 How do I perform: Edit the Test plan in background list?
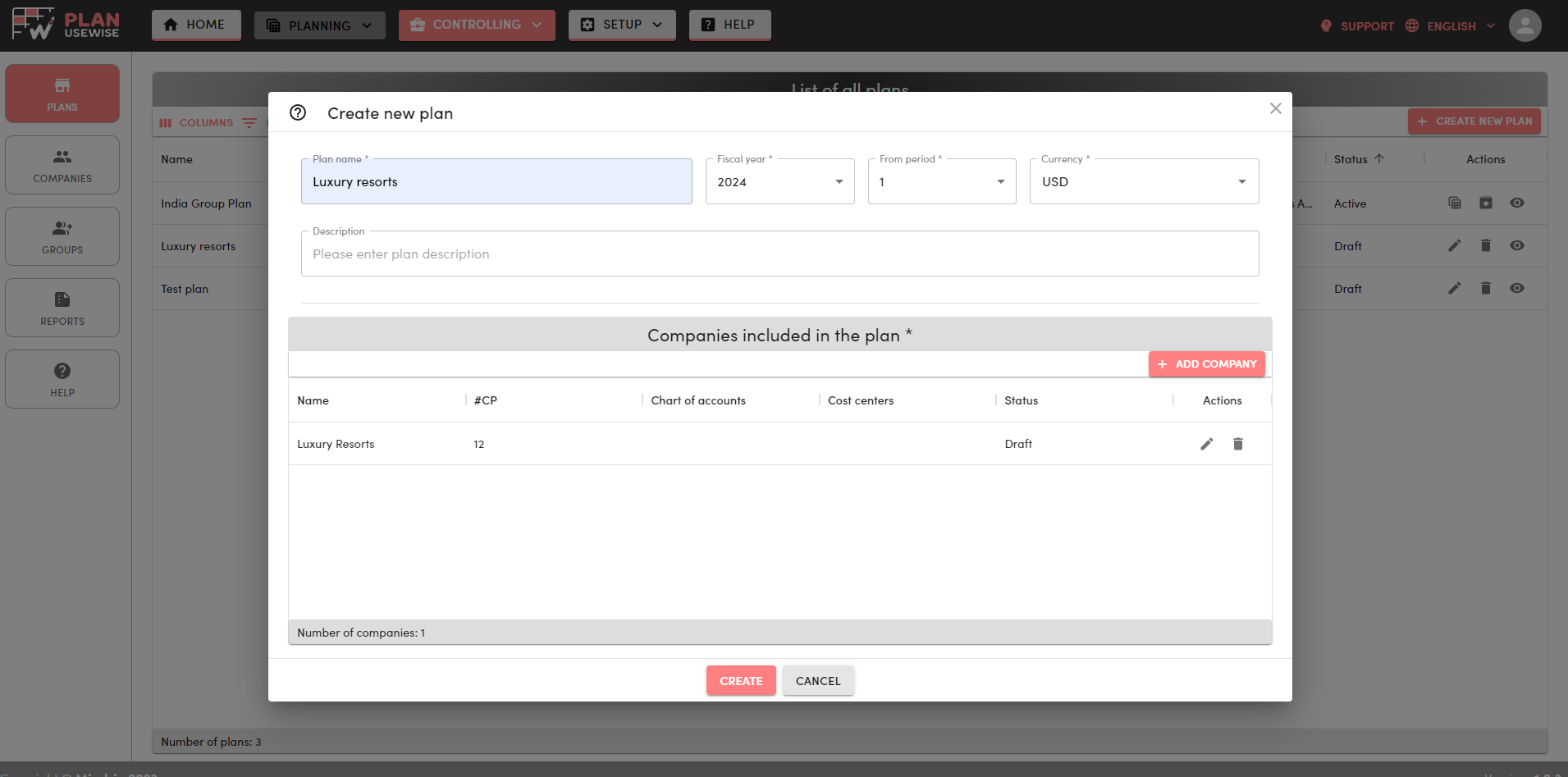point(1454,288)
